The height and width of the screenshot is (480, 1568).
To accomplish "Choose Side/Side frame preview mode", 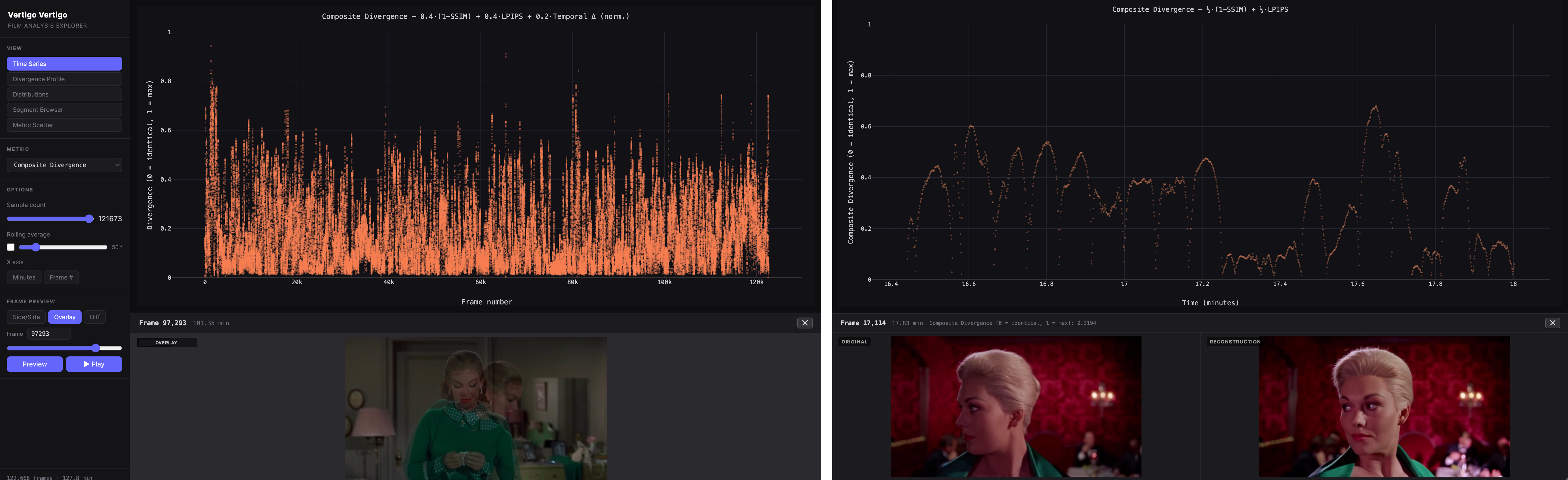I will [26, 317].
